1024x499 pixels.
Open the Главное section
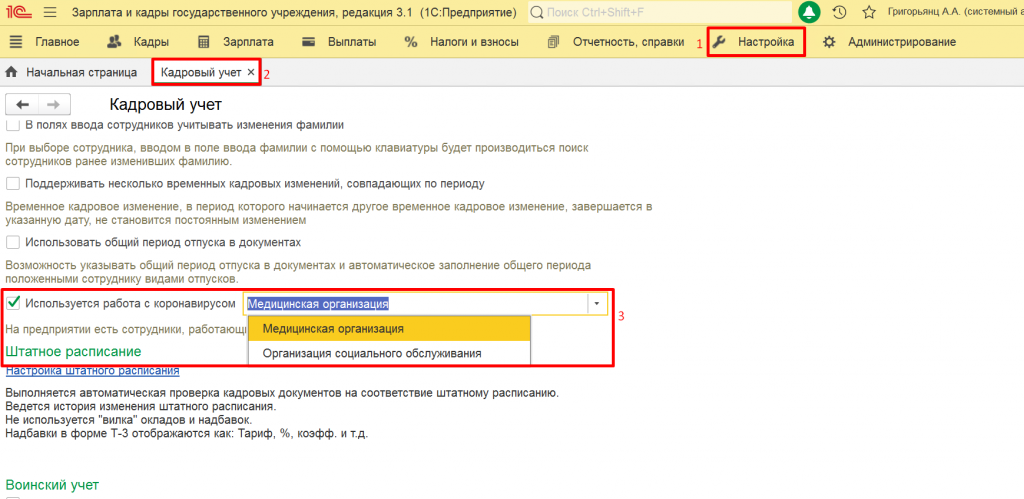(x=57, y=42)
